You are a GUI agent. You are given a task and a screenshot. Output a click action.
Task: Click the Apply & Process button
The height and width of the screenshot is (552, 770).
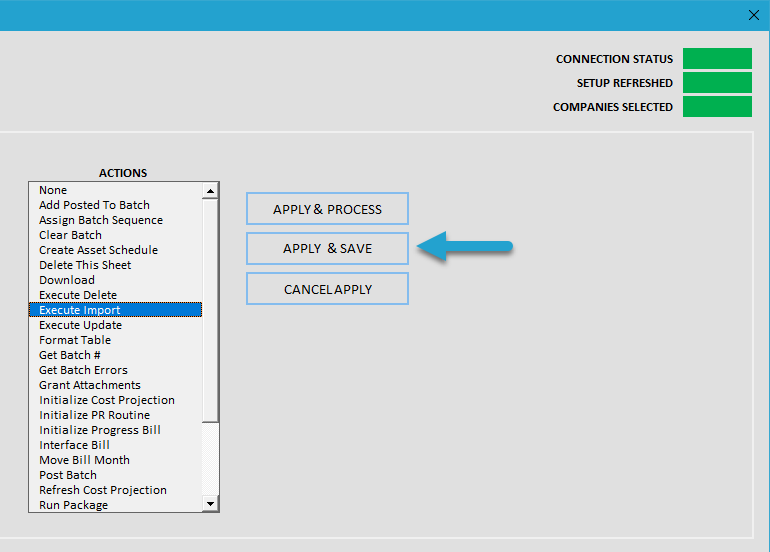point(327,209)
